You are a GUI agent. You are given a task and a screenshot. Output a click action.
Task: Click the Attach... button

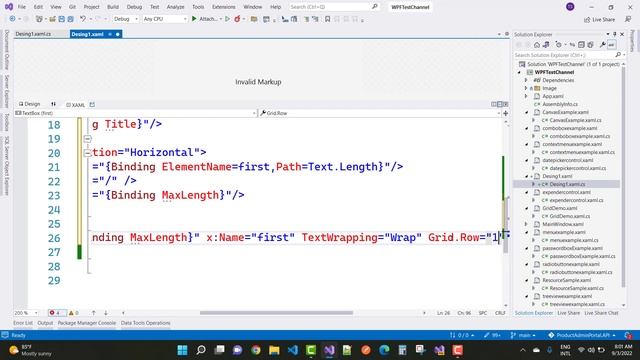[208, 19]
